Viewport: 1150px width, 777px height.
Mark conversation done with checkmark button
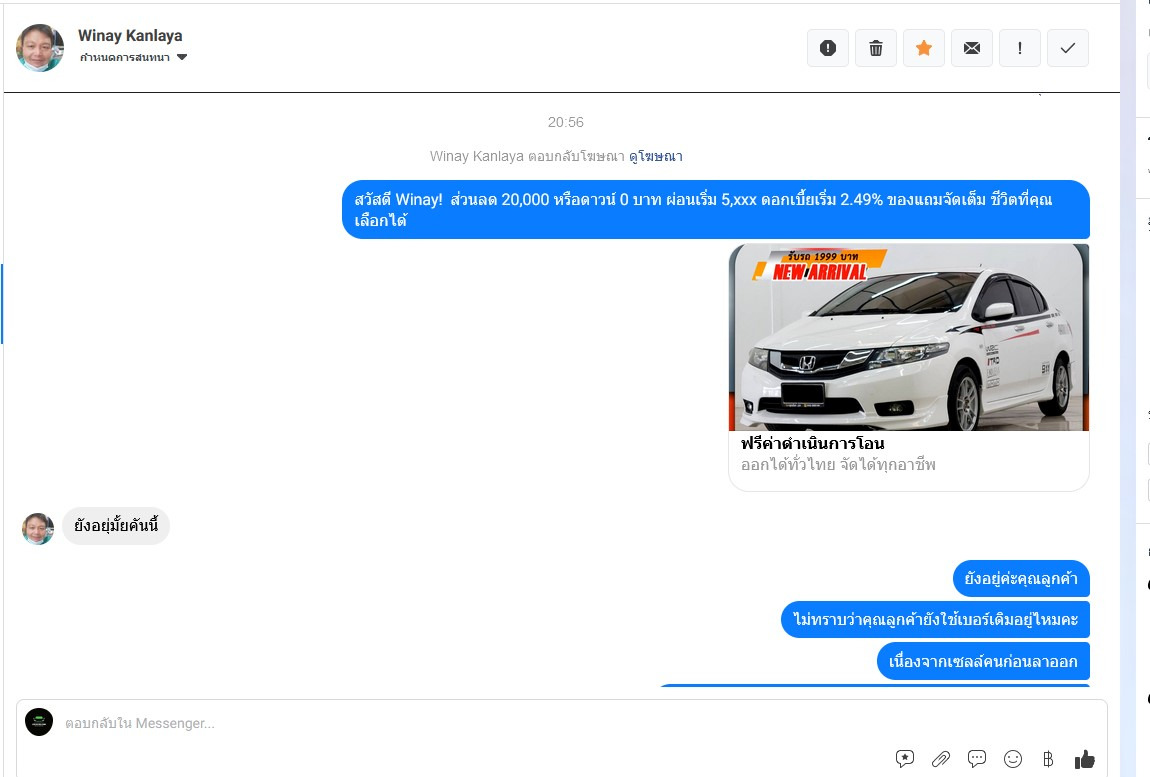(x=1068, y=48)
